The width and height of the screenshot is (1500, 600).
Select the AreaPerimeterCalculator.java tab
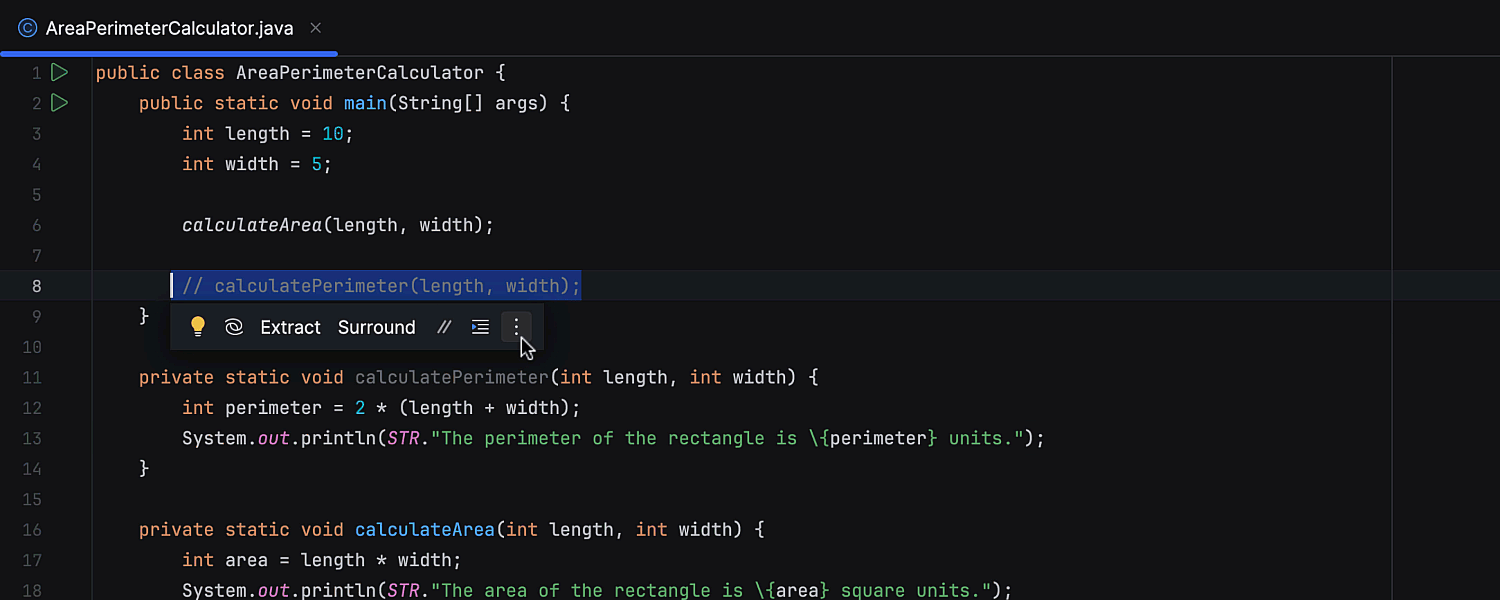tap(169, 28)
